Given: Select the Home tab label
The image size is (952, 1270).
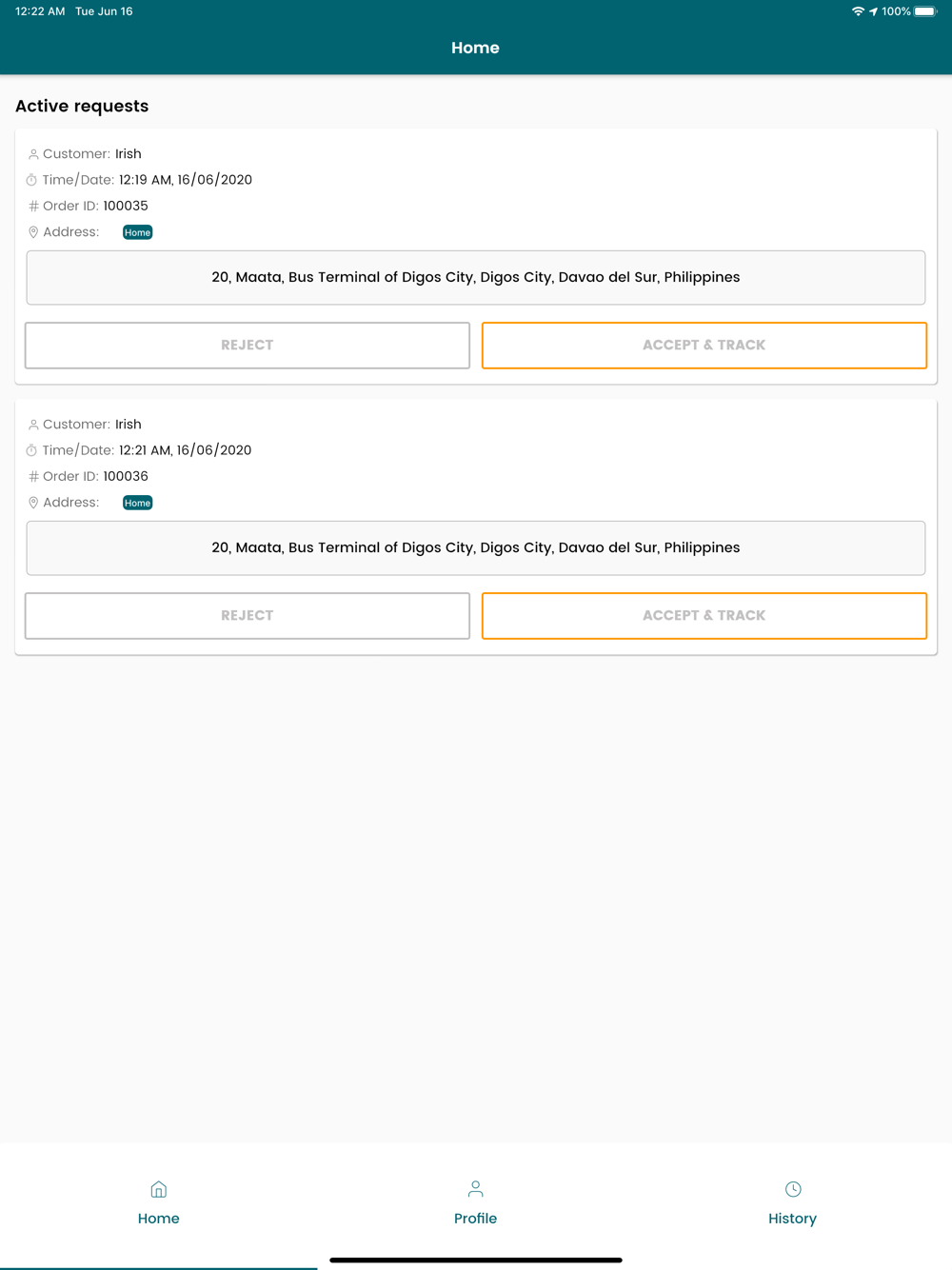Looking at the screenshot, I should pyautogui.click(x=159, y=1219).
